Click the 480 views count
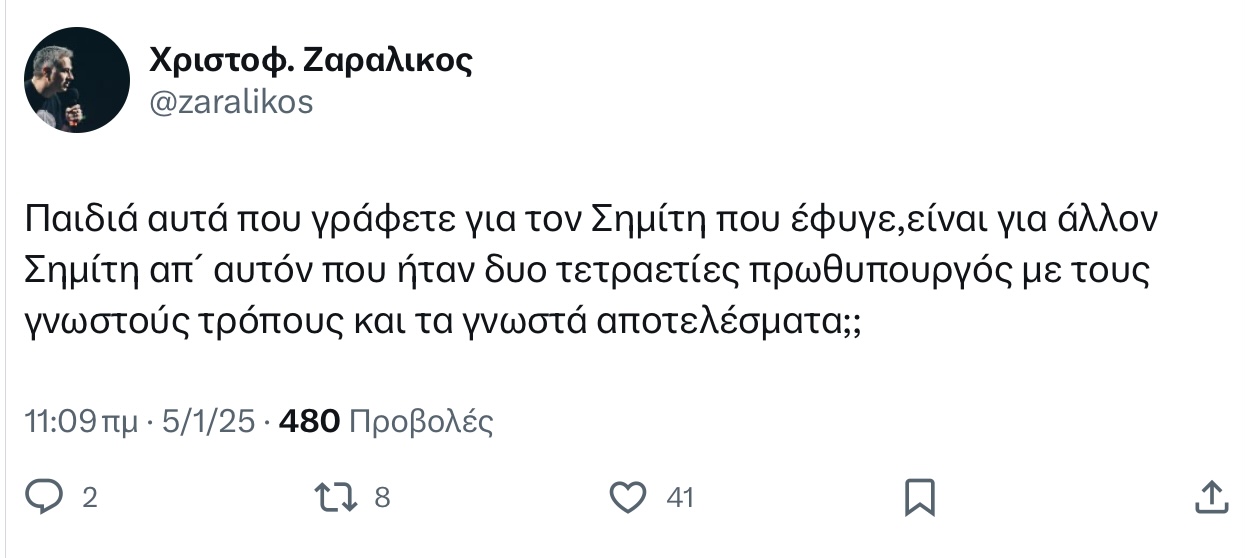1247x558 pixels. 310,421
